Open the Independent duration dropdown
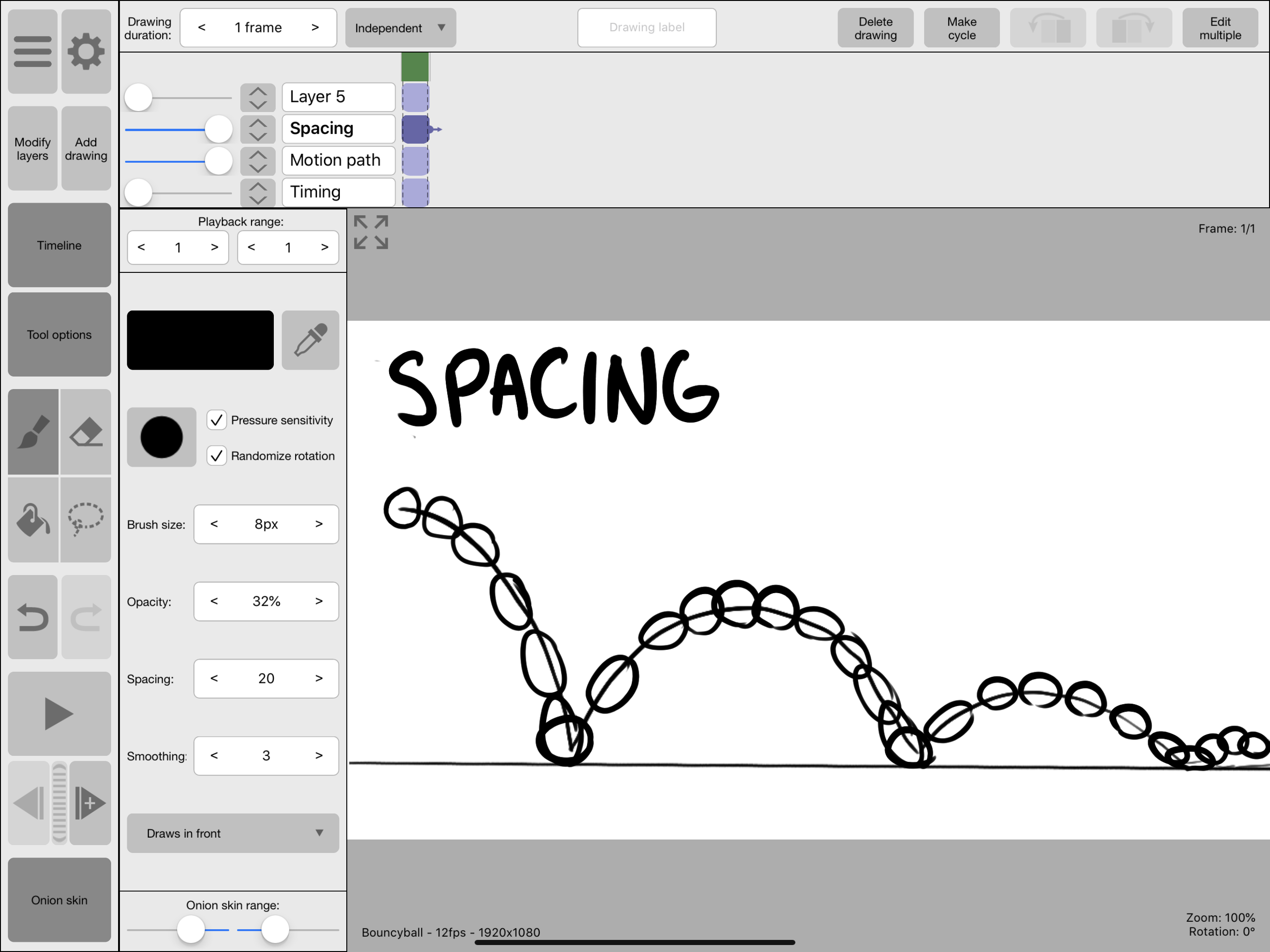Viewport: 1270px width, 952px height. click(x=400, y=27)
